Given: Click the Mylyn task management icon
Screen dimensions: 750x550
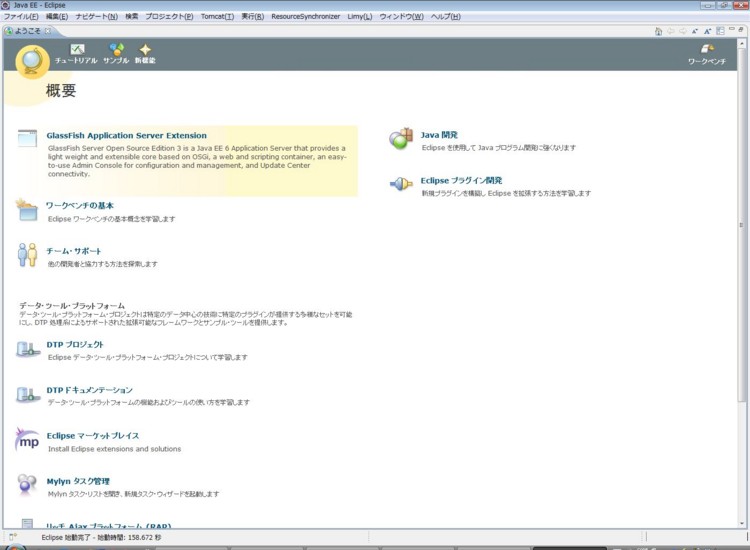Looking at the screenshot, I should click(x=27, y=484).
